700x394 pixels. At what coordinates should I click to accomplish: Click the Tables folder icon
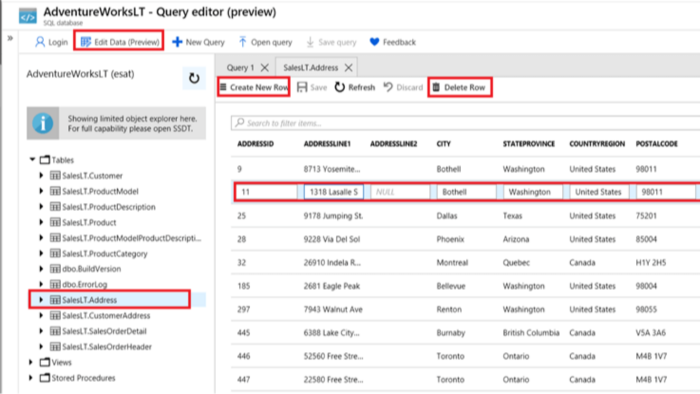(45, 159)
